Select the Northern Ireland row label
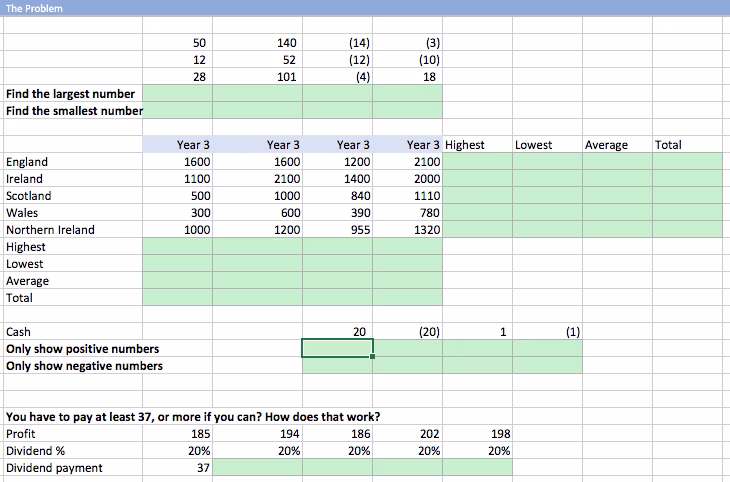The width and height of the screenshot is (730, 482). pyautogui.click(x=73, y=230)
